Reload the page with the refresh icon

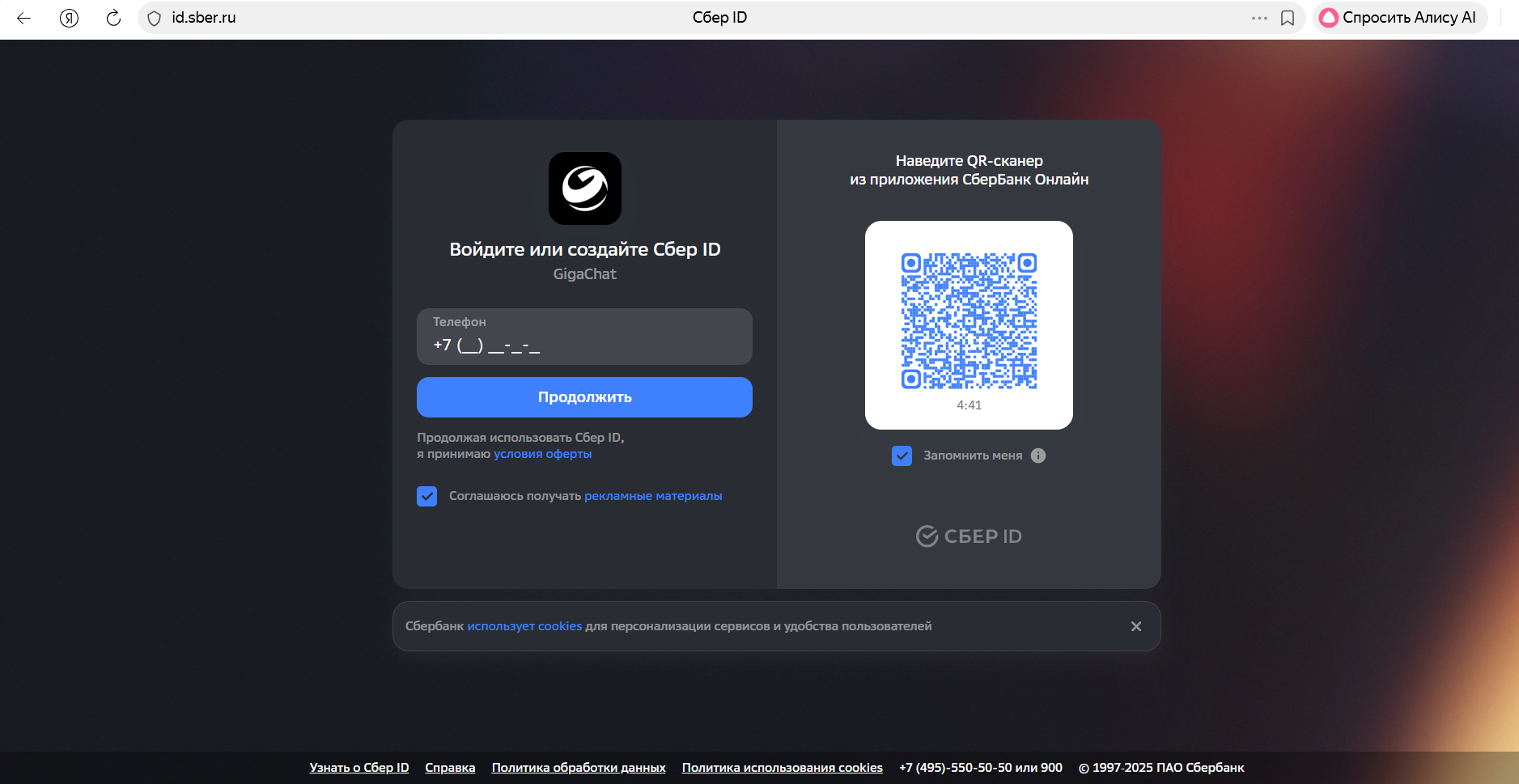(113, 18)
